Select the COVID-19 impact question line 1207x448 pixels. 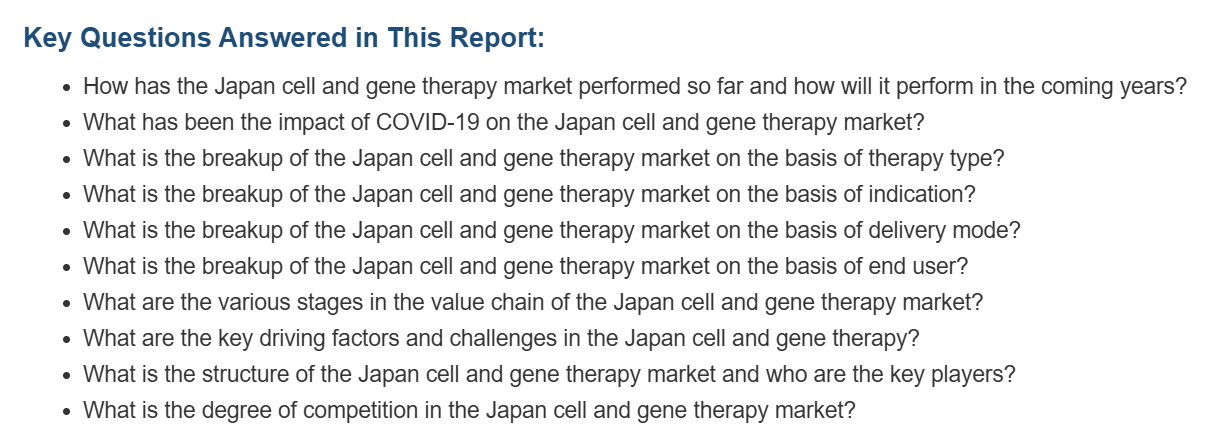[x=503, y=122]
